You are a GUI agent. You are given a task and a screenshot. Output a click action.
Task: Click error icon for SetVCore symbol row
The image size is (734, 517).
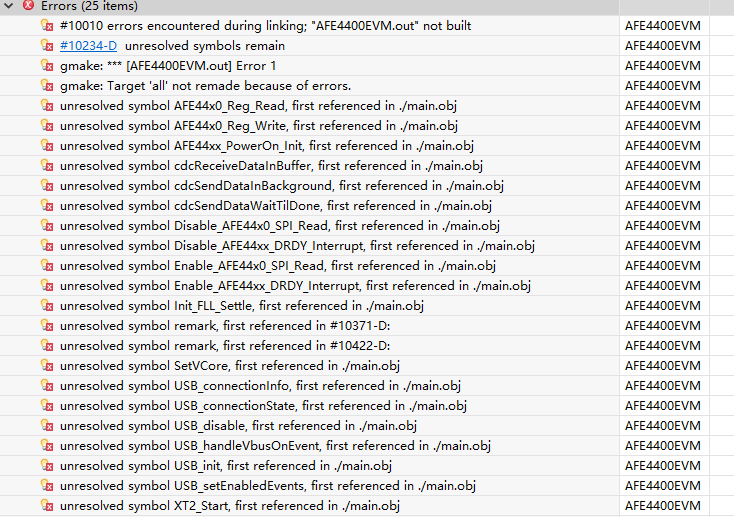pos(46,365)
